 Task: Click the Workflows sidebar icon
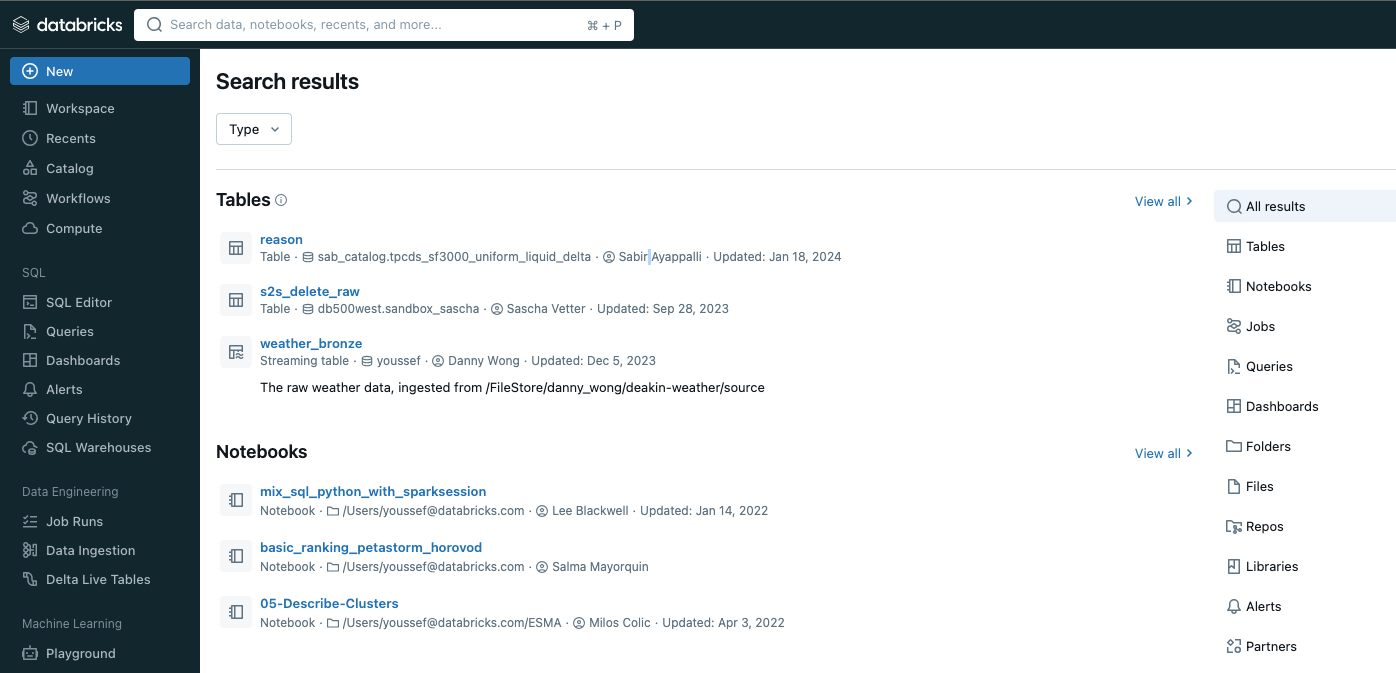30,198
